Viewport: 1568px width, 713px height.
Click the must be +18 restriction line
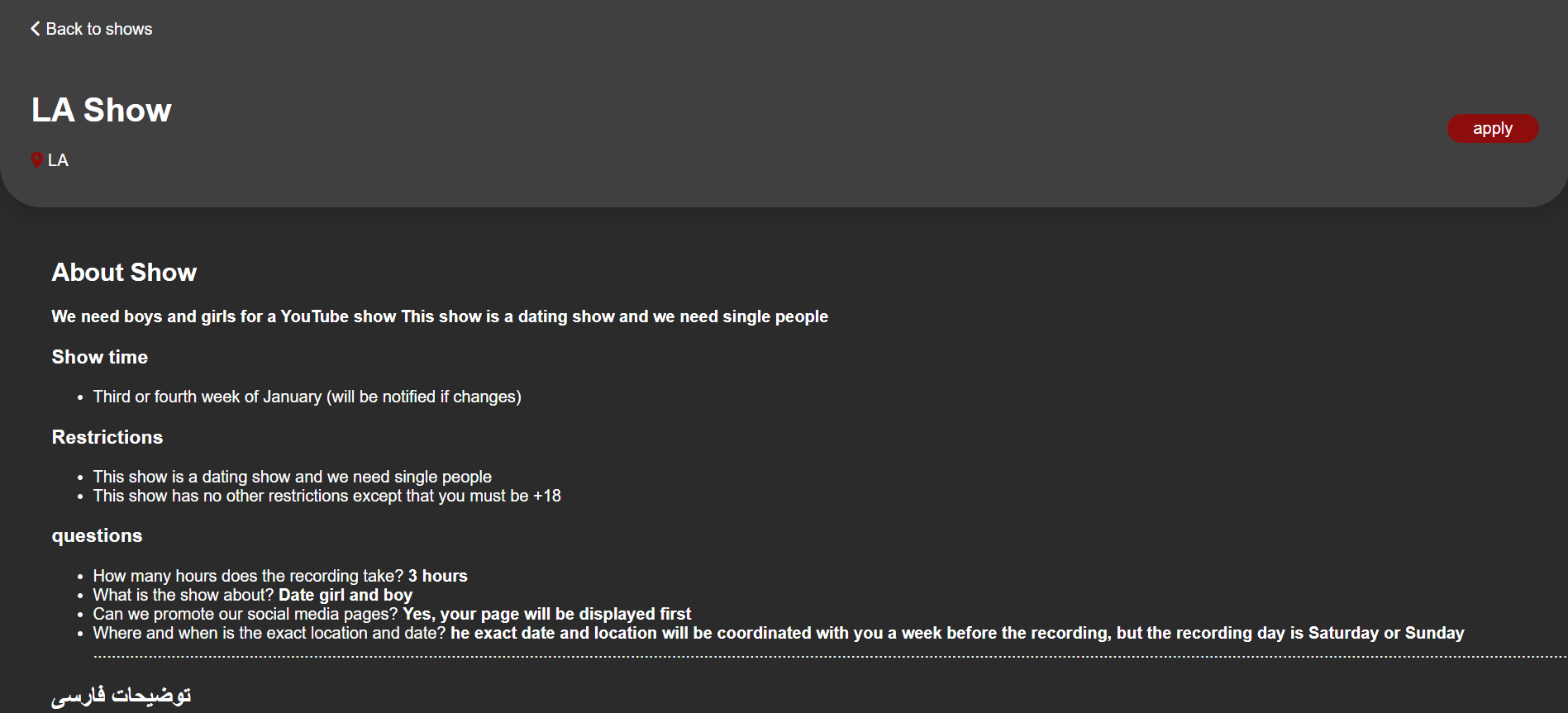click(x=326, y=496)
